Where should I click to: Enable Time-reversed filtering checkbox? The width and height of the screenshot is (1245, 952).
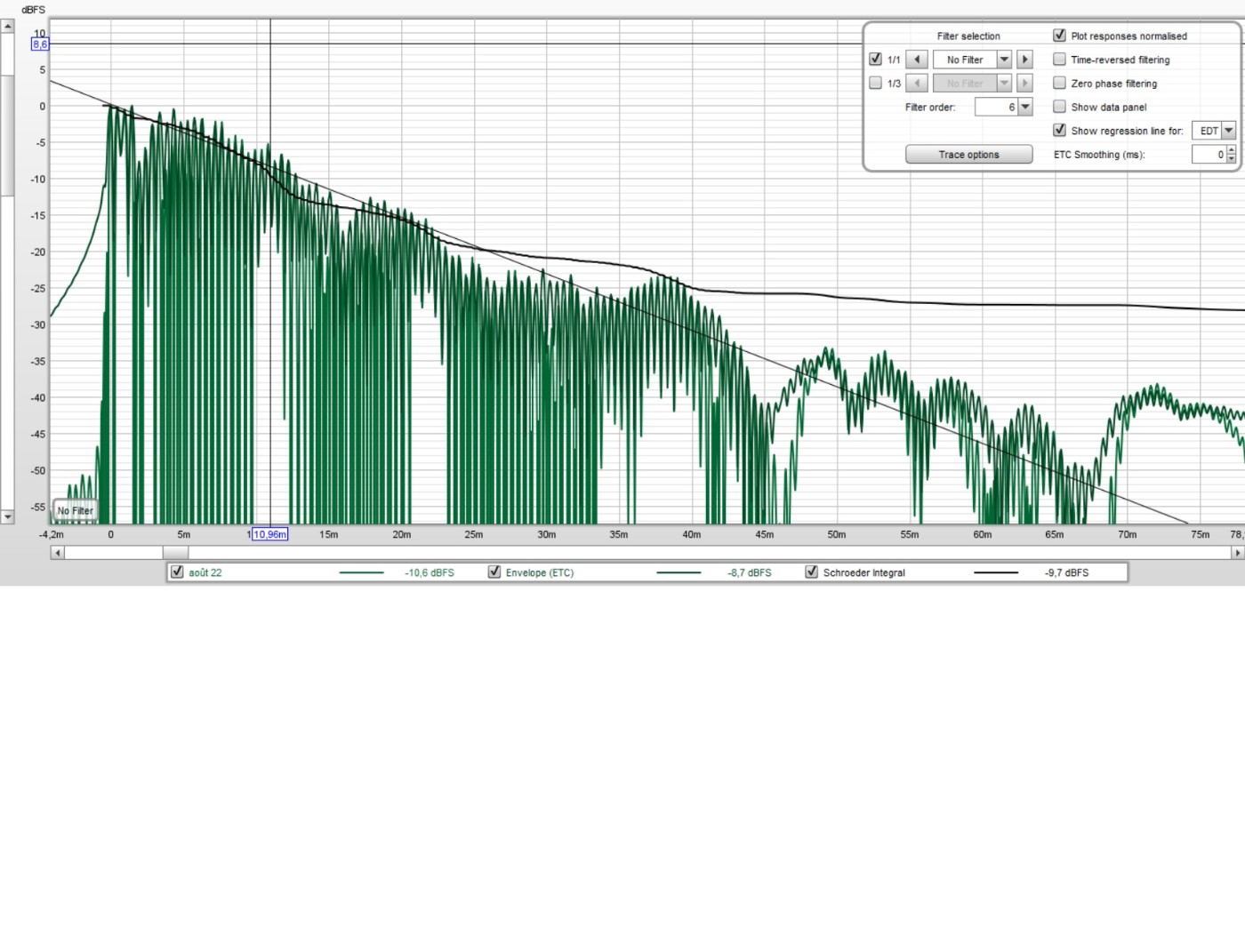[1059, 60]
